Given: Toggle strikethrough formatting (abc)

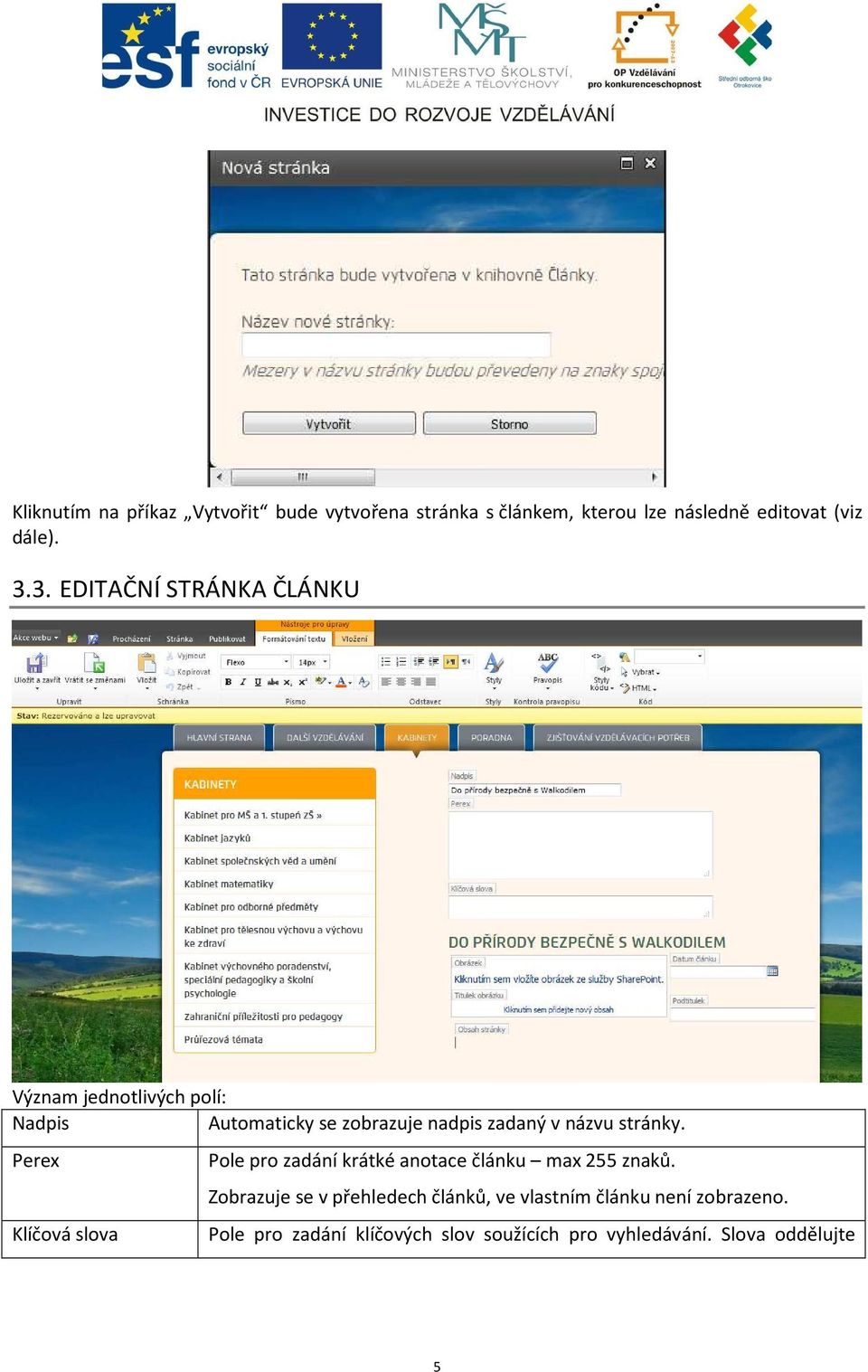Looking at the screenshot, I should pyautogui.click(x=273, y=682).
